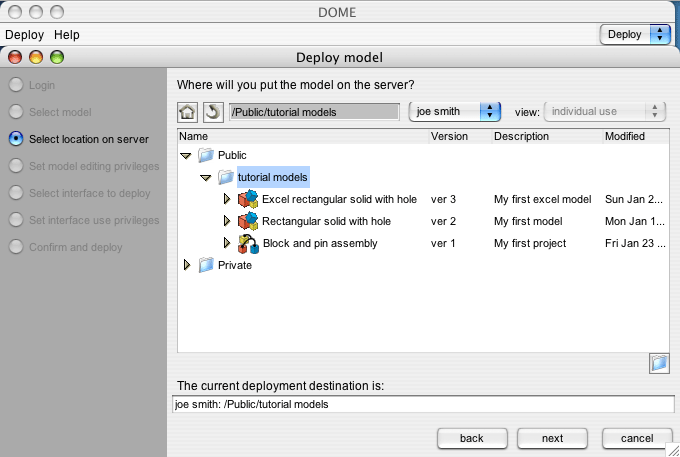Select the Private folder label
This screenshot has height=457, width=680.
(x=235, y=265)
